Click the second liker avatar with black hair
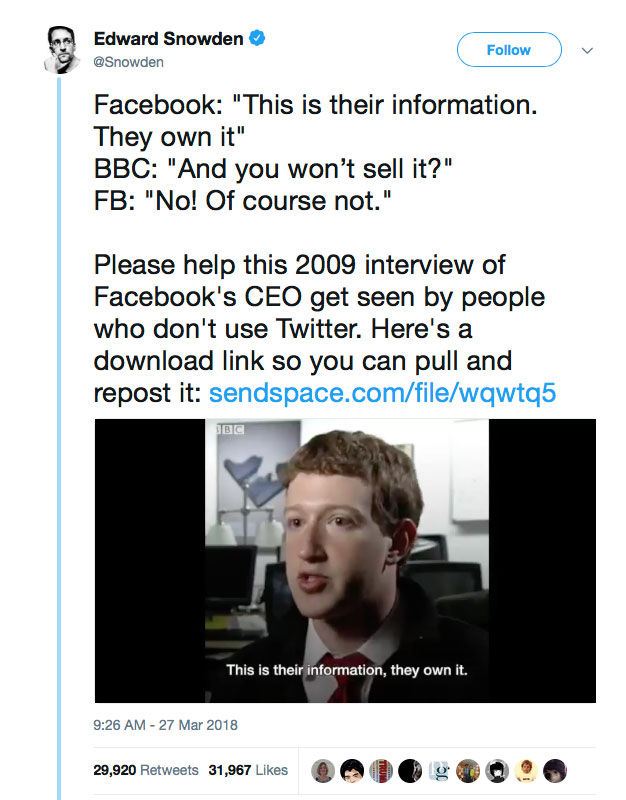The image size is (626, 800). point(352,770)
